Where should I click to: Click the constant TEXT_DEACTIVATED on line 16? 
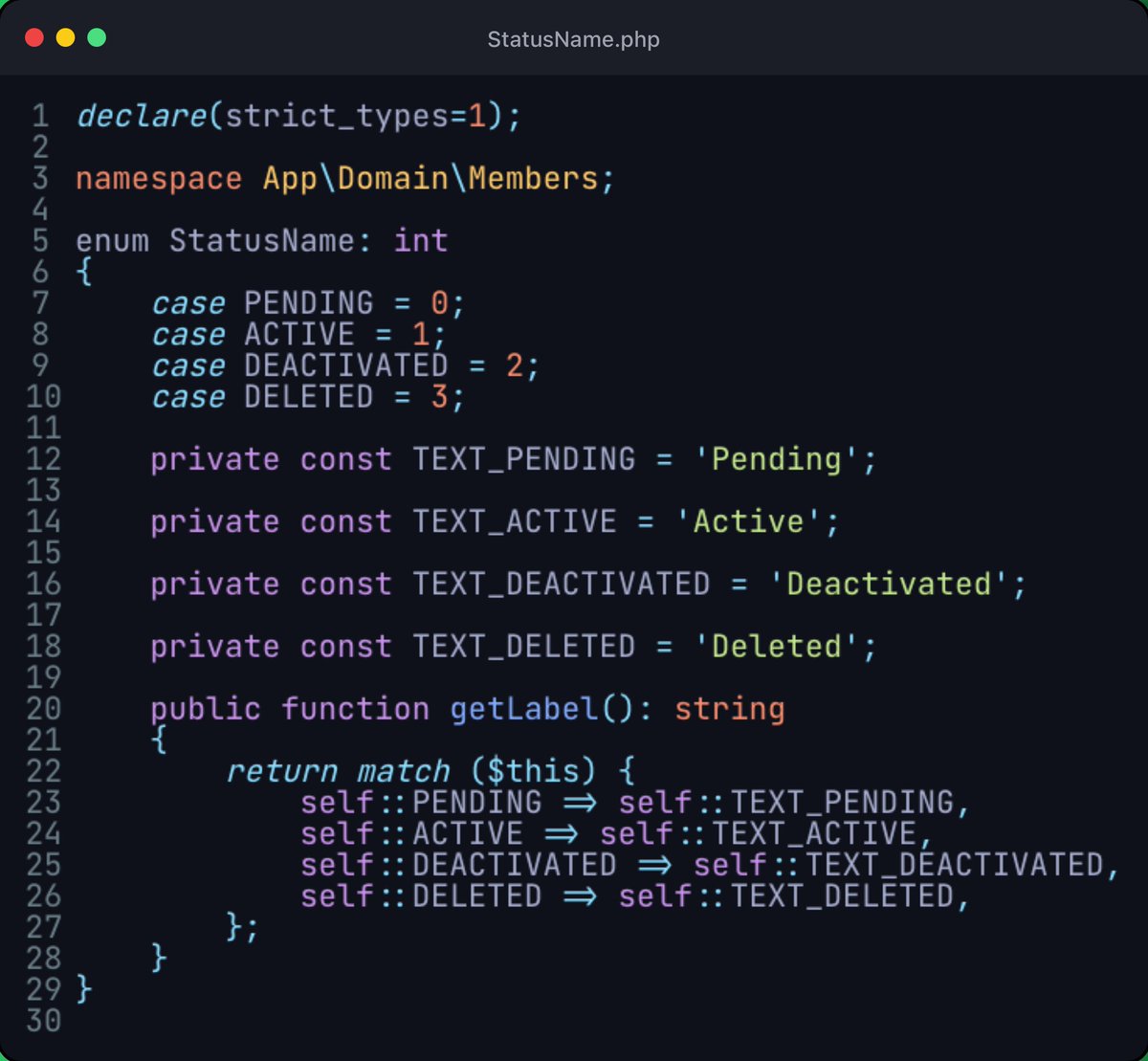[562, 585]
